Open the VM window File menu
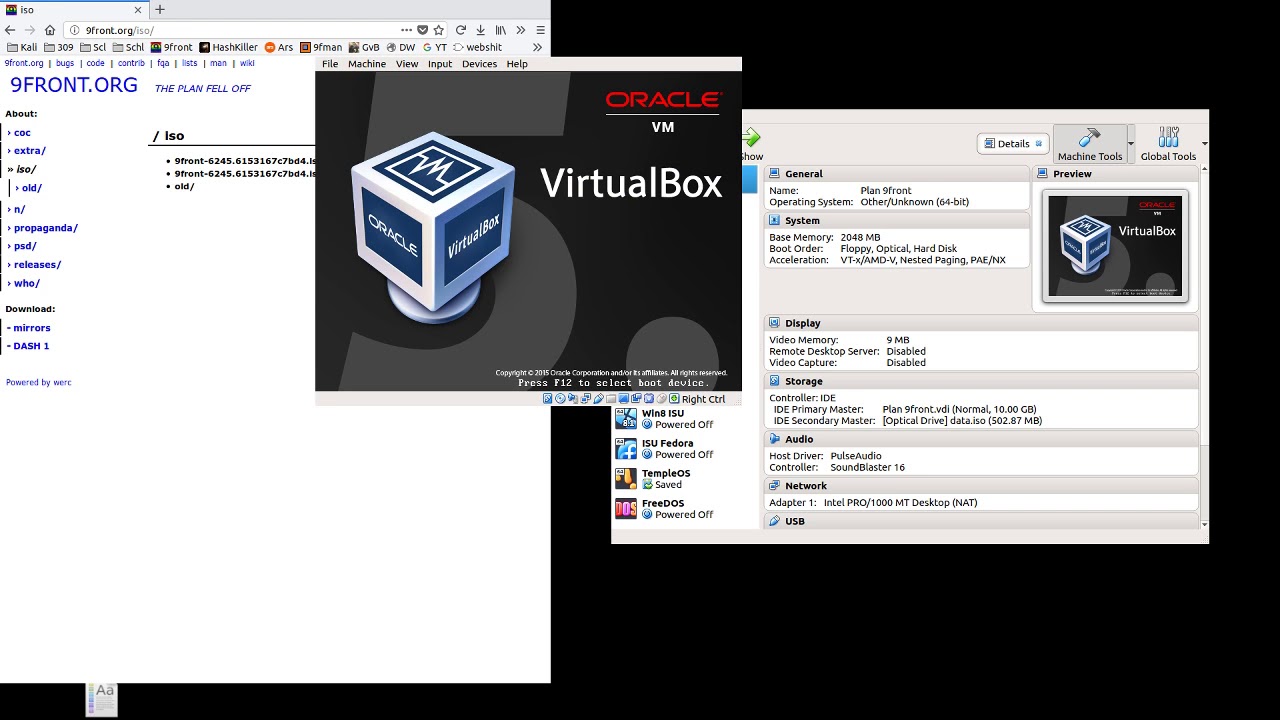 [330, 64]
